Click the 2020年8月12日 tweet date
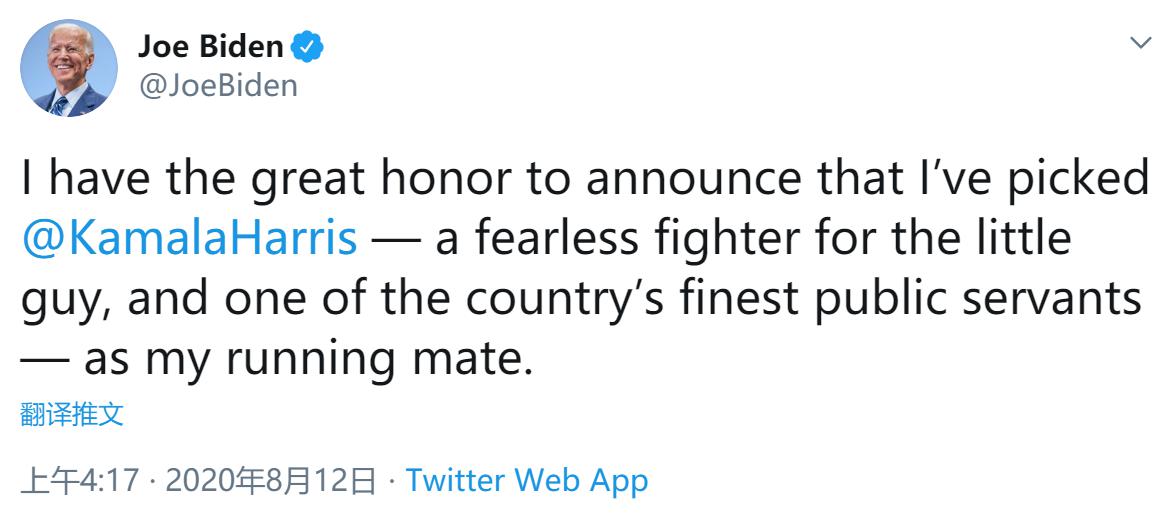 coord(271,481)
